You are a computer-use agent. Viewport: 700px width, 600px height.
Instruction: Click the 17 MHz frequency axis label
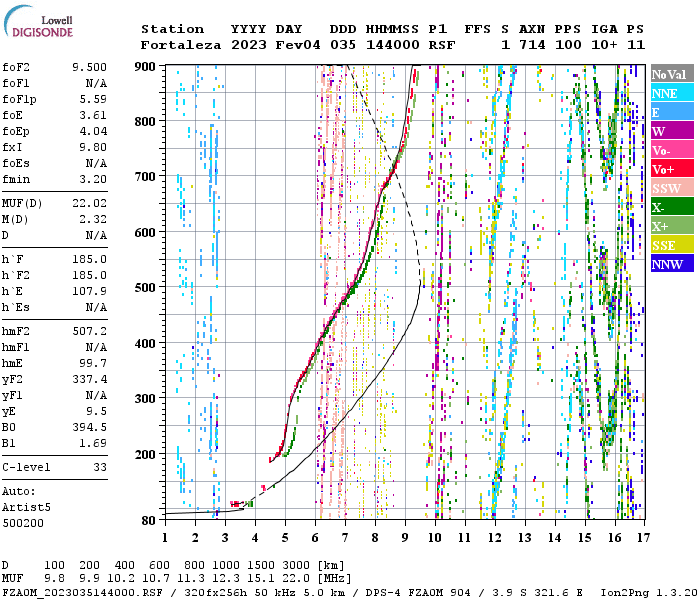643,538
